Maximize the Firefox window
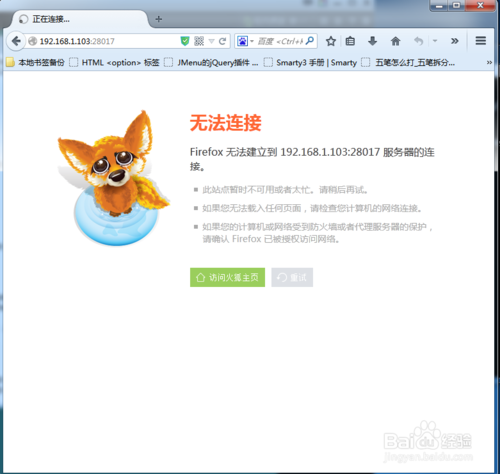 (x=456, y=6)
